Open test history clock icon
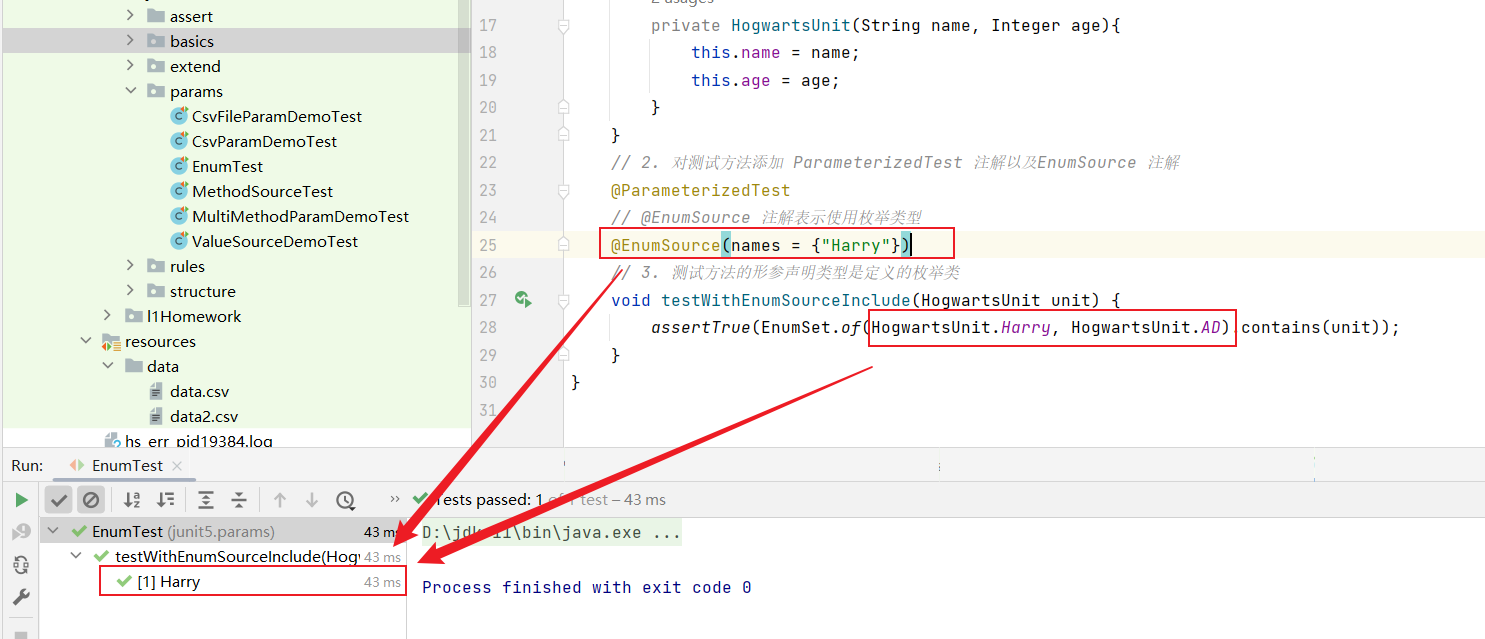This screenshot has height=639, width=1485. click(x=345, y=500)
